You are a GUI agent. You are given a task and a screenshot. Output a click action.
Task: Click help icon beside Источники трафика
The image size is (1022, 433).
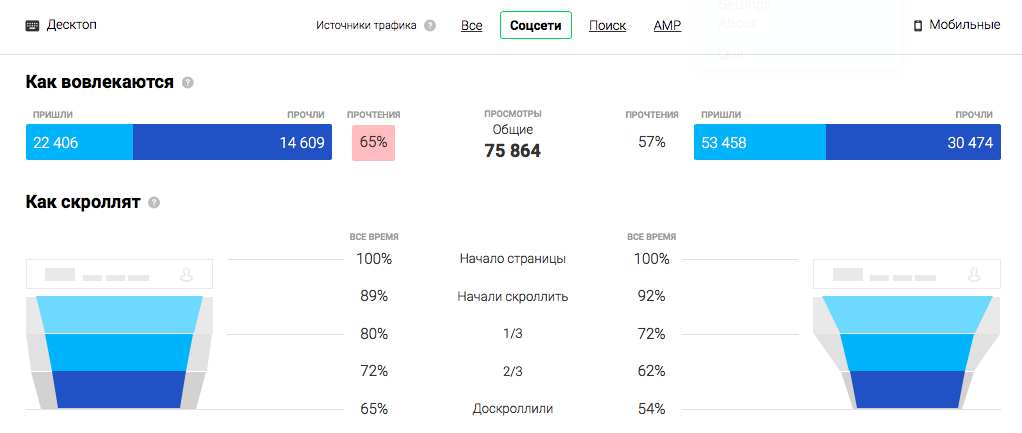430,26
